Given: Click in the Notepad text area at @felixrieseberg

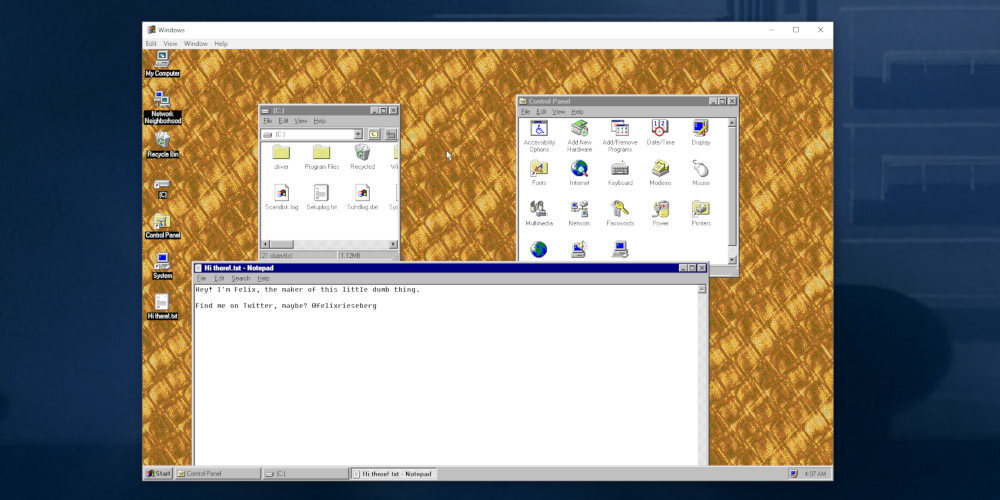Looking at the screenshot, I should click(344, 306).
